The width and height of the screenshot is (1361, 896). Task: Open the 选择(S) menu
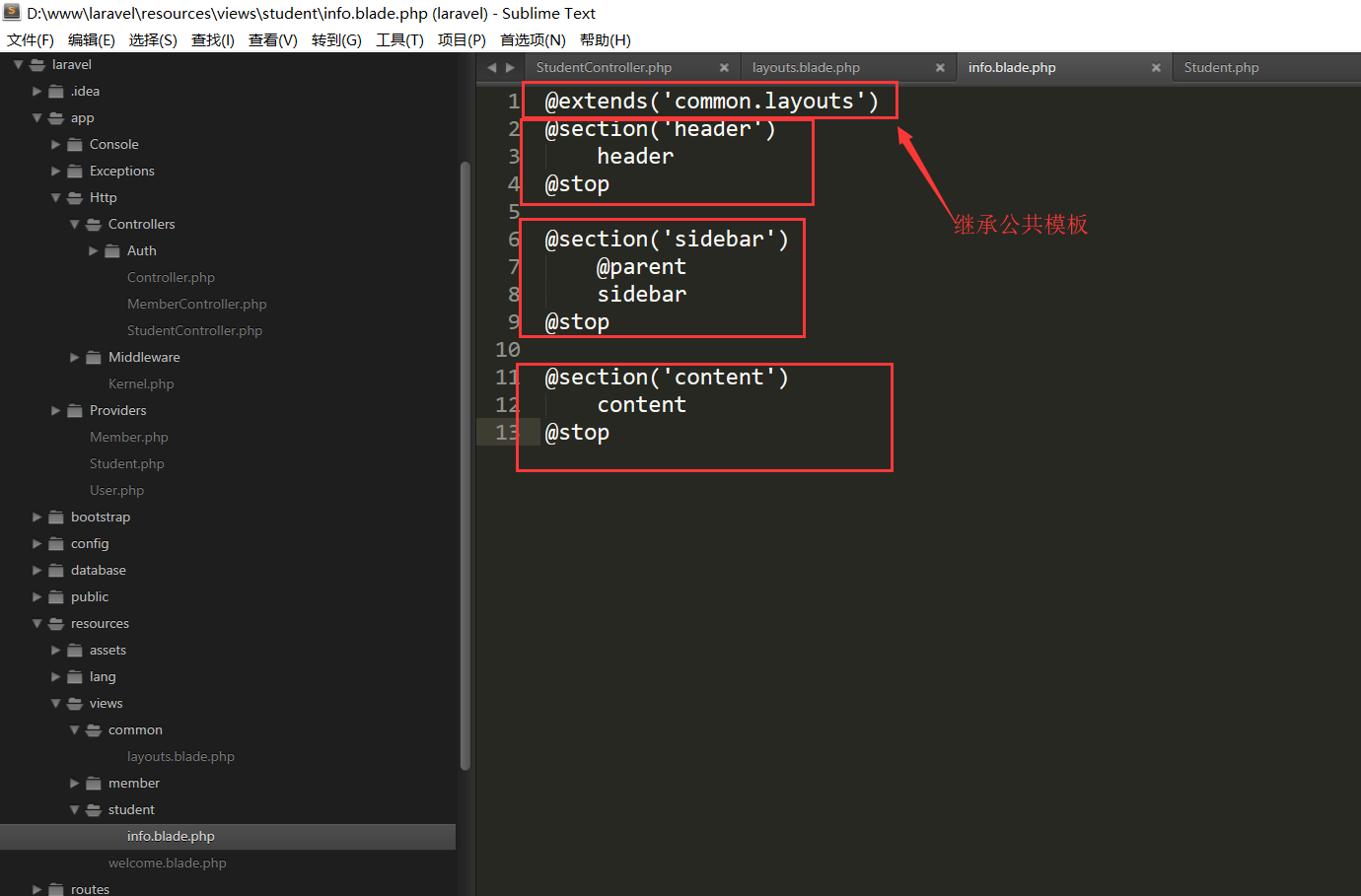coord(153,40)
